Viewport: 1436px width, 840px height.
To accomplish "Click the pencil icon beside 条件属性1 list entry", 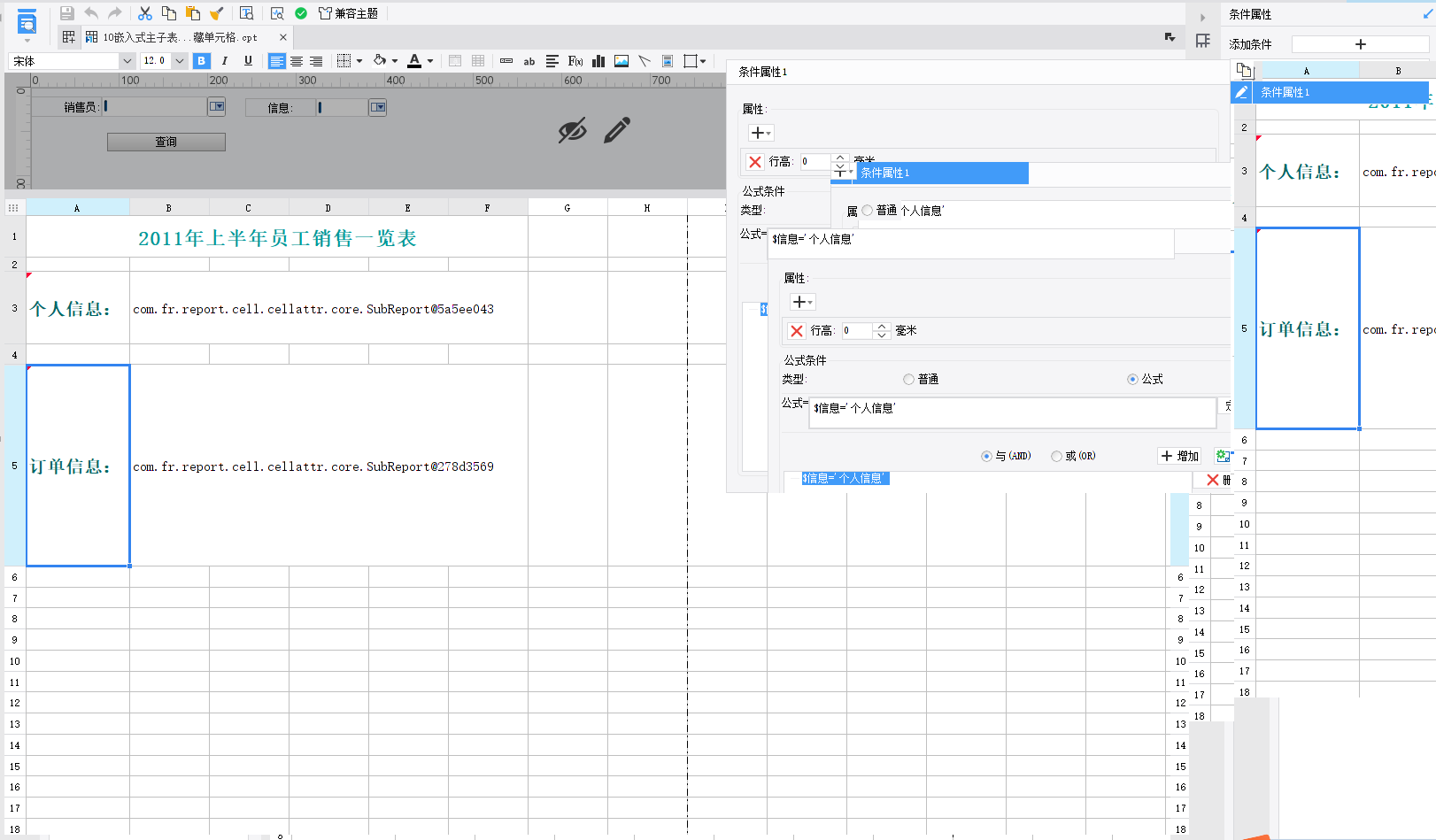I will click(x=1242, y=92).
